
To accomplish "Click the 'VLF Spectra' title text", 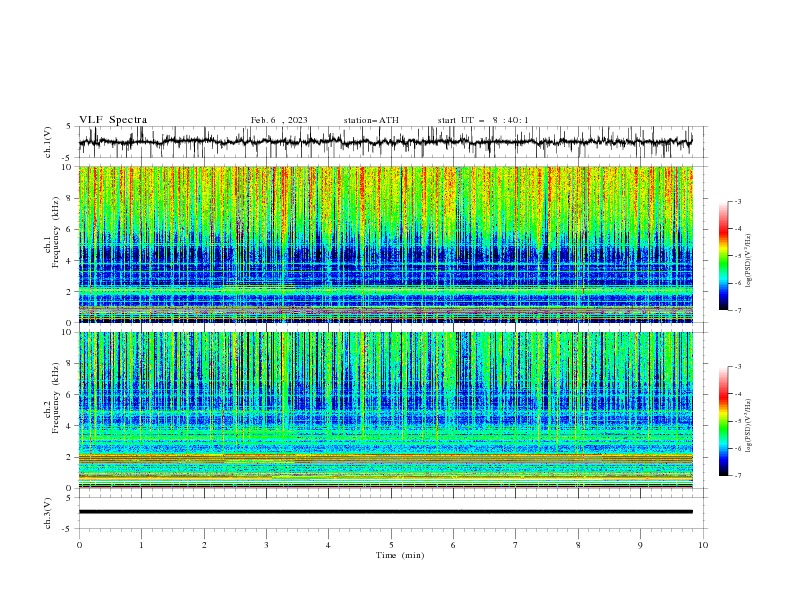I will pos(113,120).
